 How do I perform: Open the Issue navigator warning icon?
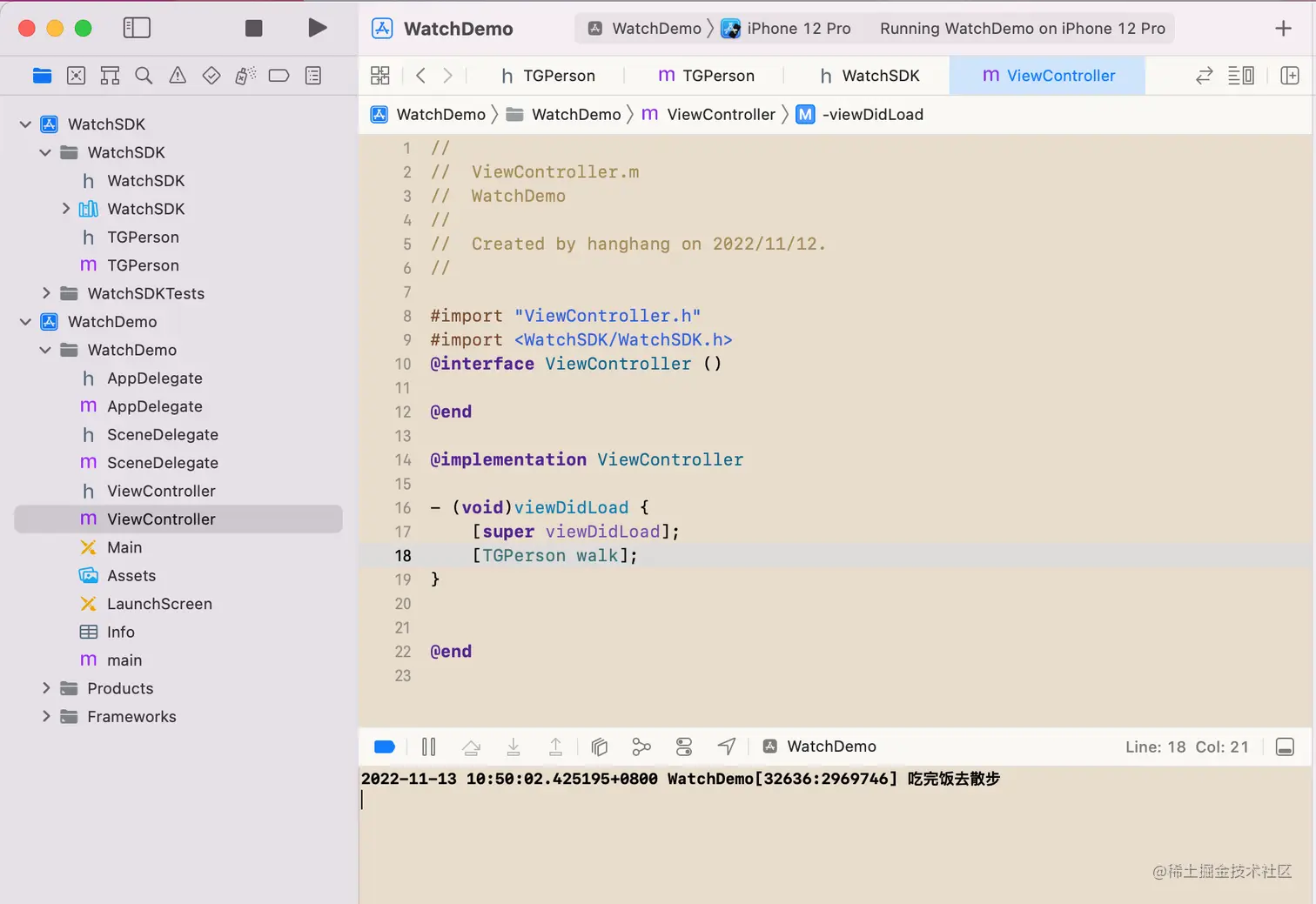pyautogui.click(x=178, y=76)
